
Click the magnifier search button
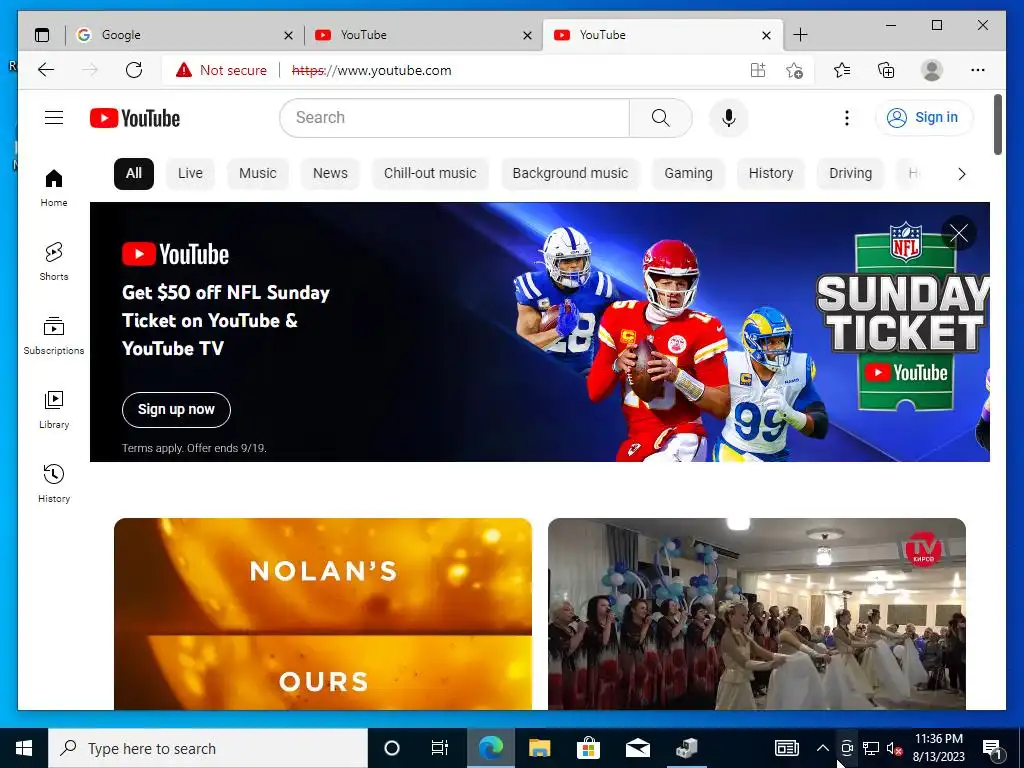click(x=660, y=118)
